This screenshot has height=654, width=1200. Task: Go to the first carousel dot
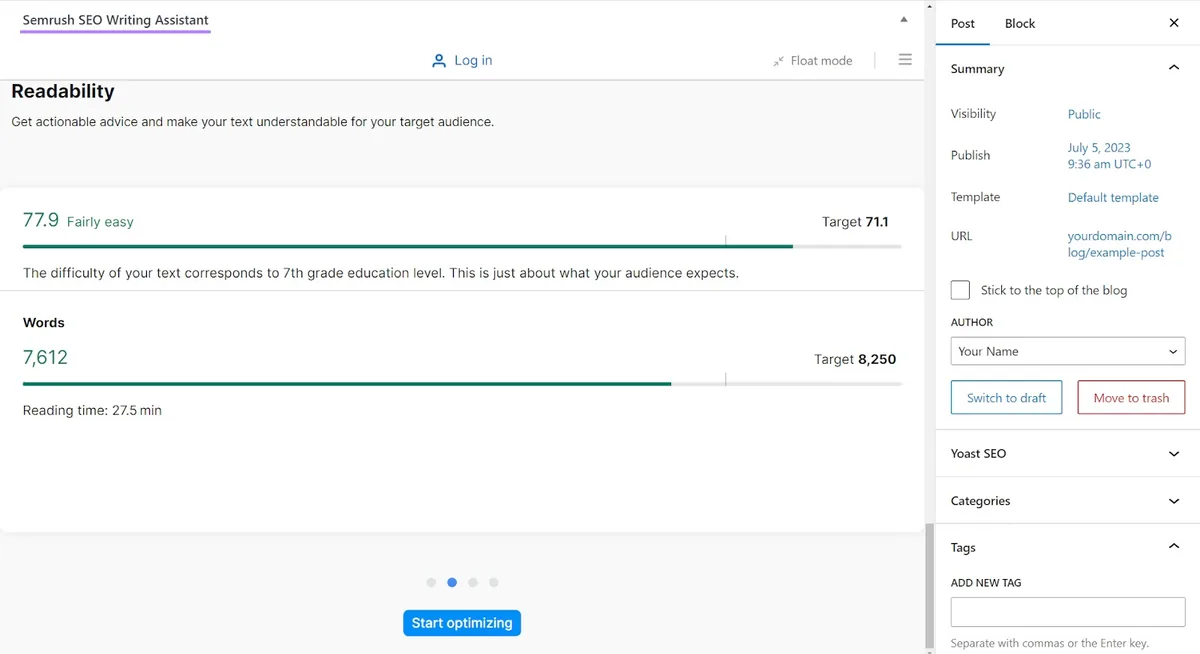(431, 582)
